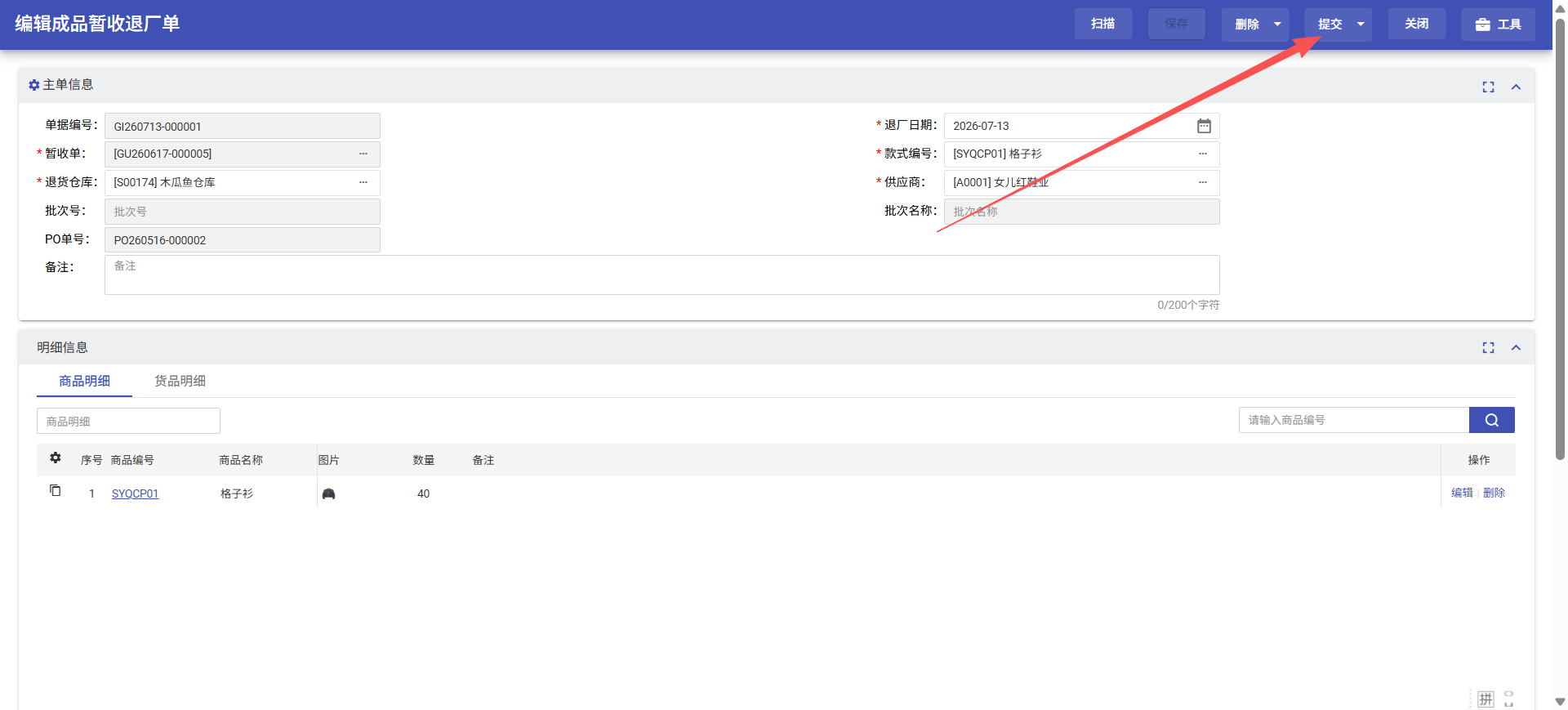This screenshot has width=1568, height=710.
Task: Click the 删除 button in header
Action: point(1246,24)
